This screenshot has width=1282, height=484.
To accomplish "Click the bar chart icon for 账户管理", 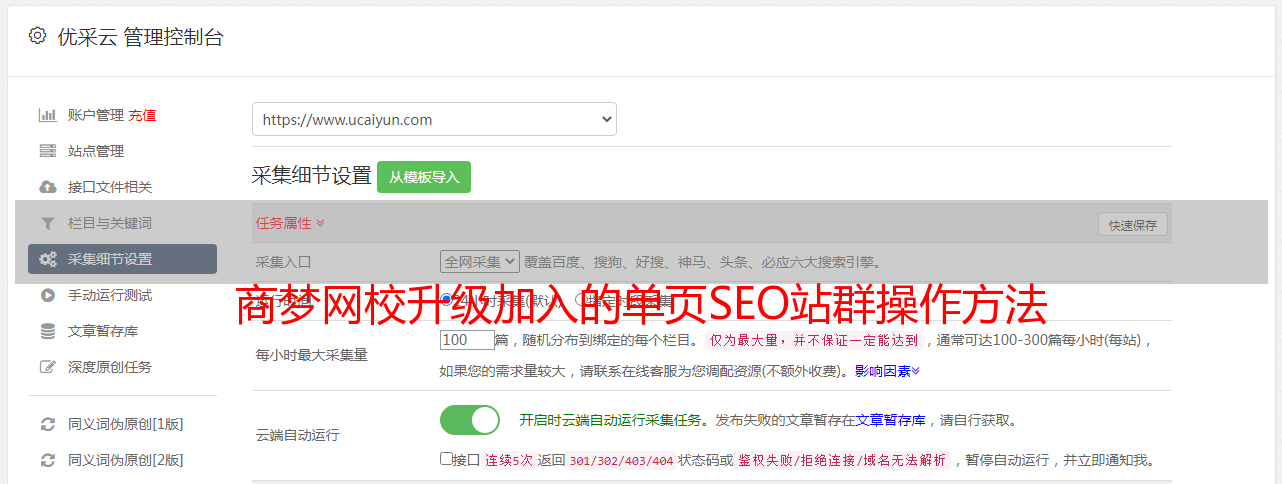I will (x=47, y=115).
